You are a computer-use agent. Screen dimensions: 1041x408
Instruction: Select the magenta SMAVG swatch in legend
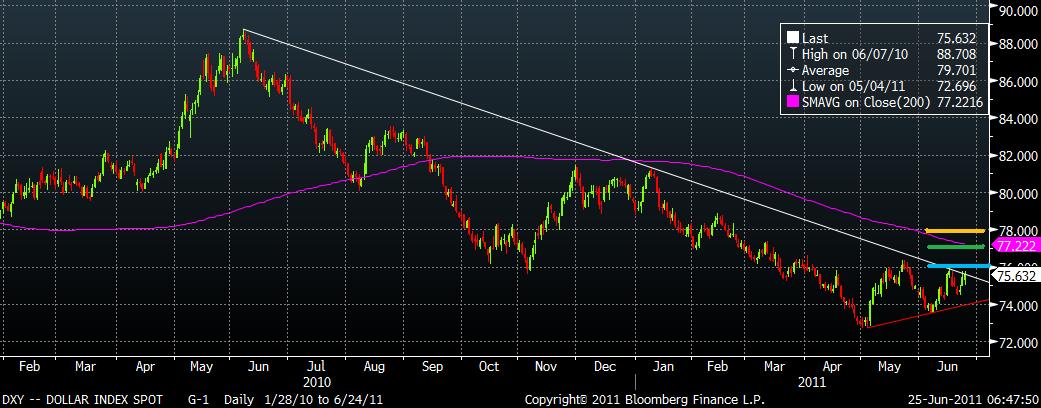point(793,102)
